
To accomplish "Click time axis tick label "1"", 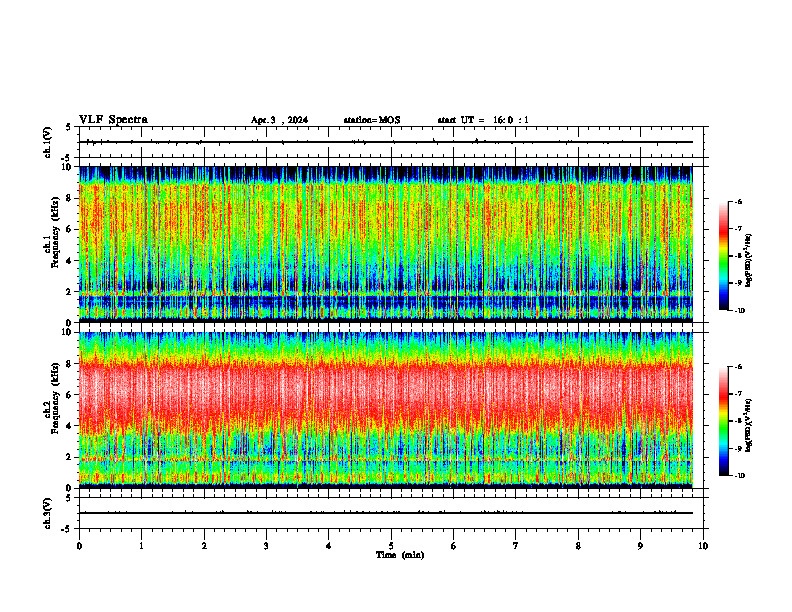I will click(x=141, y=546).
